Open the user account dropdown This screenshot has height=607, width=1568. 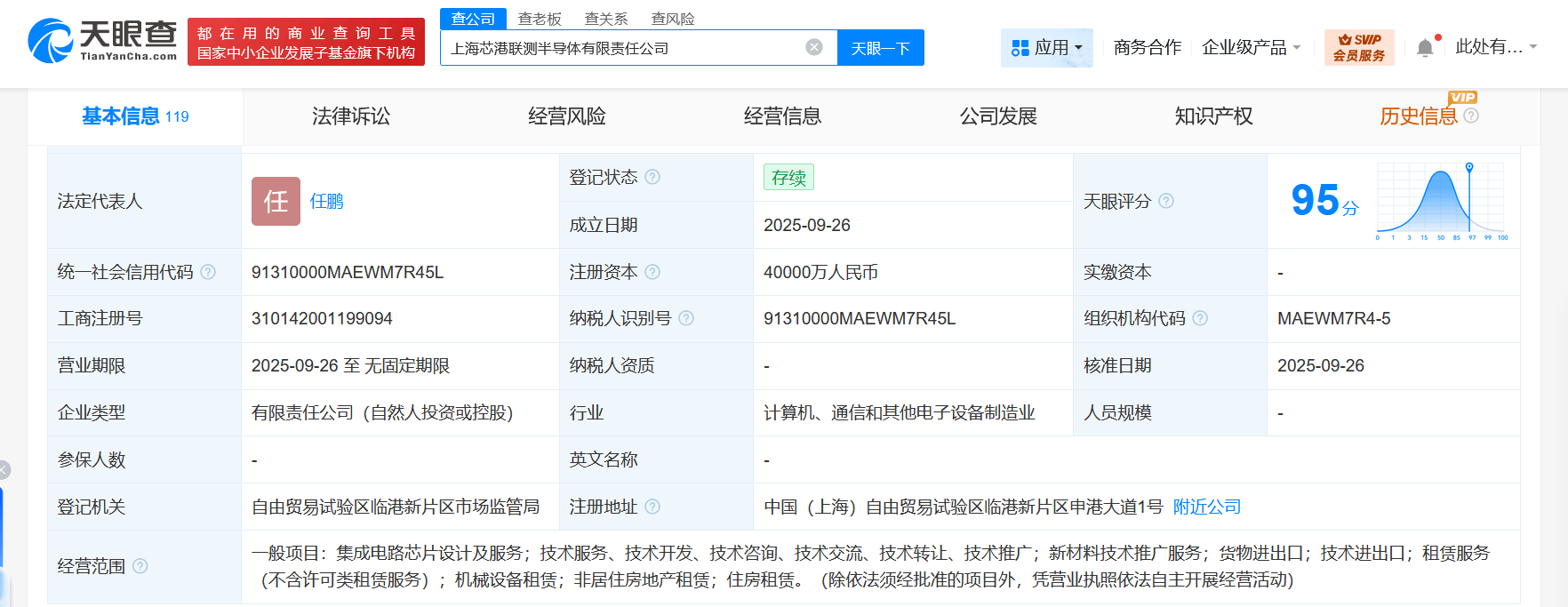click(x=1496, y=48)
